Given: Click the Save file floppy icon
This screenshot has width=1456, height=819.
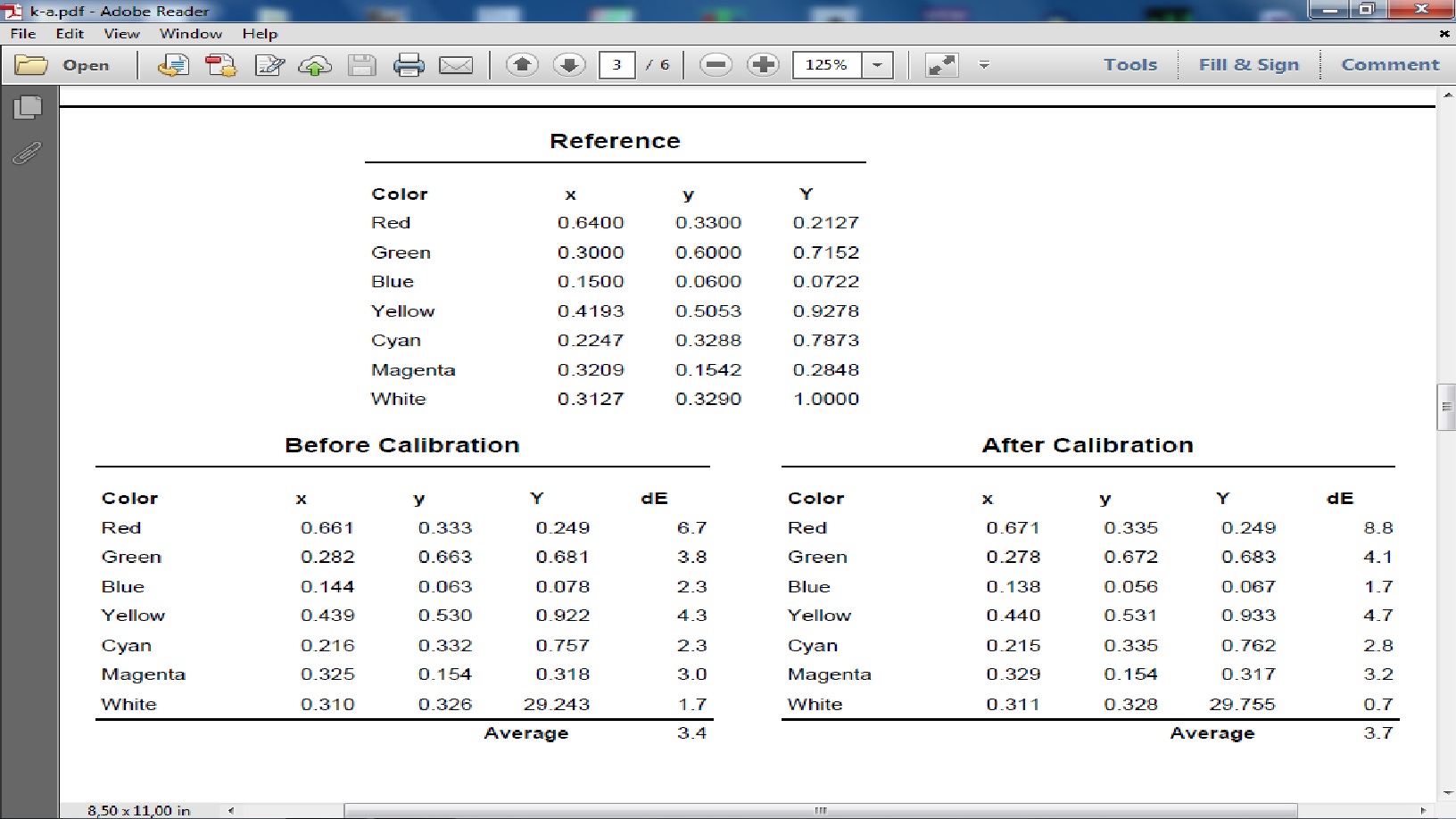Looking at the screenshot, I should click(361, 65).
